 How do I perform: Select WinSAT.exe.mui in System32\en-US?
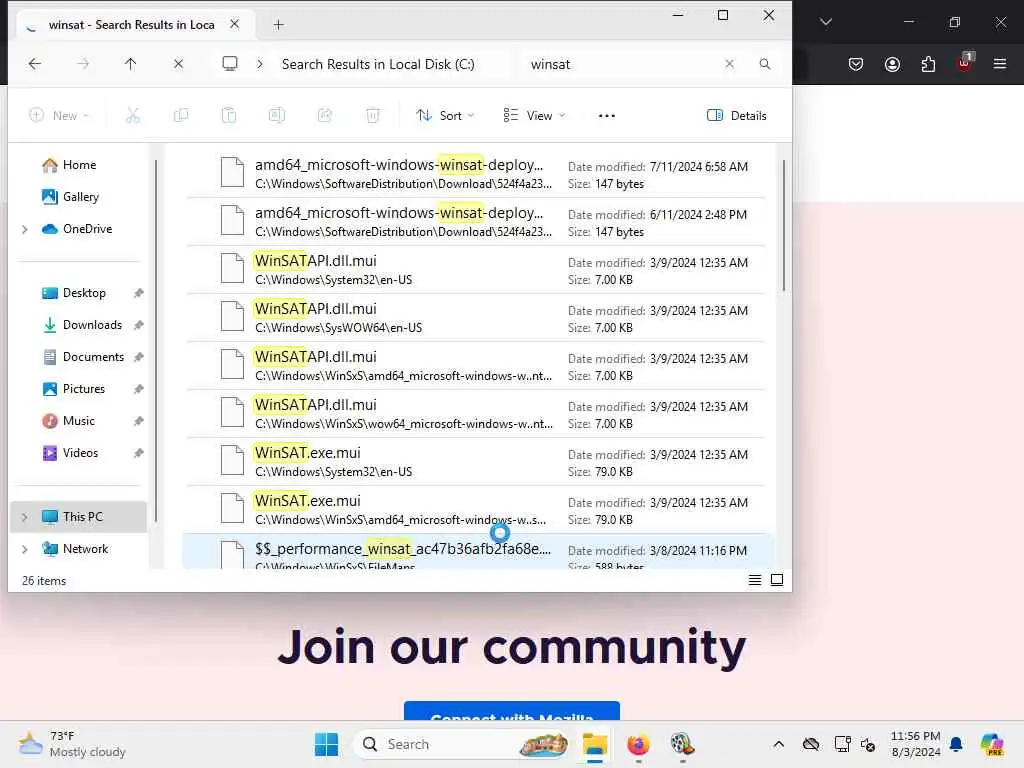pyautogui.click(x=477, y=462)
